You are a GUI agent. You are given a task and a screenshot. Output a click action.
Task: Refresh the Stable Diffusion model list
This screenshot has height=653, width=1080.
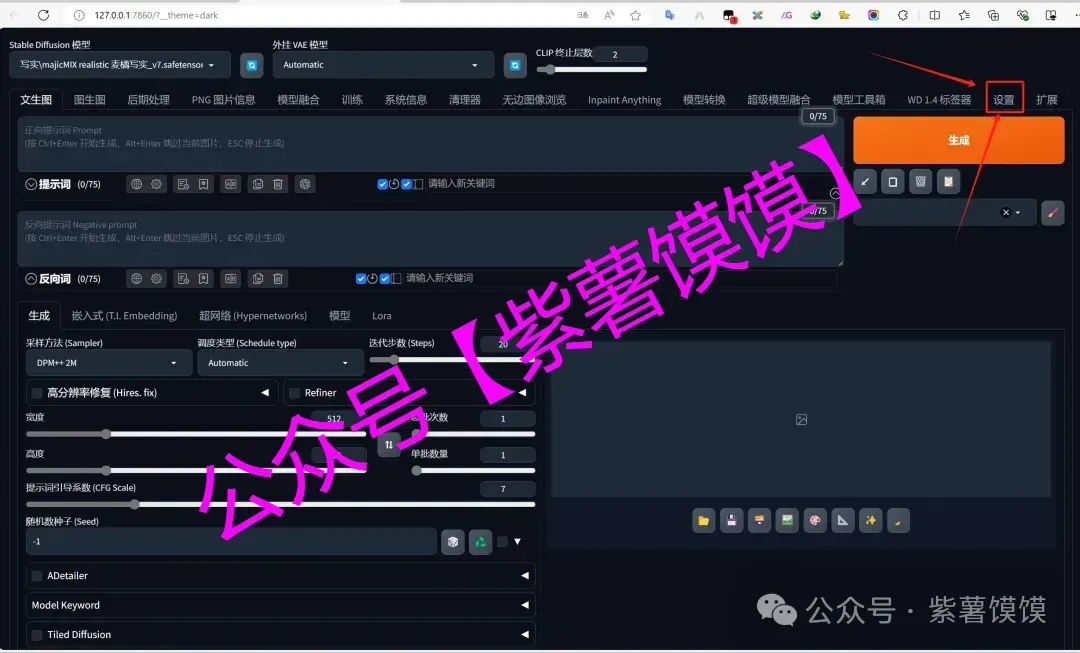click(x=252, y=65)
